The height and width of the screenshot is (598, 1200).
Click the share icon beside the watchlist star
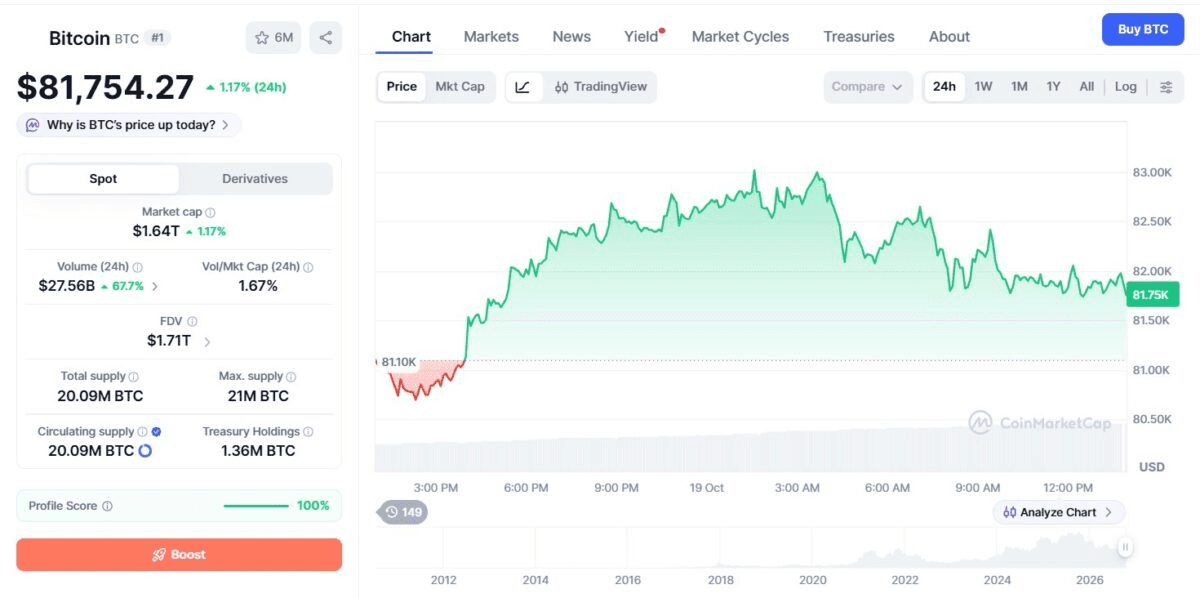pos(326,38)
